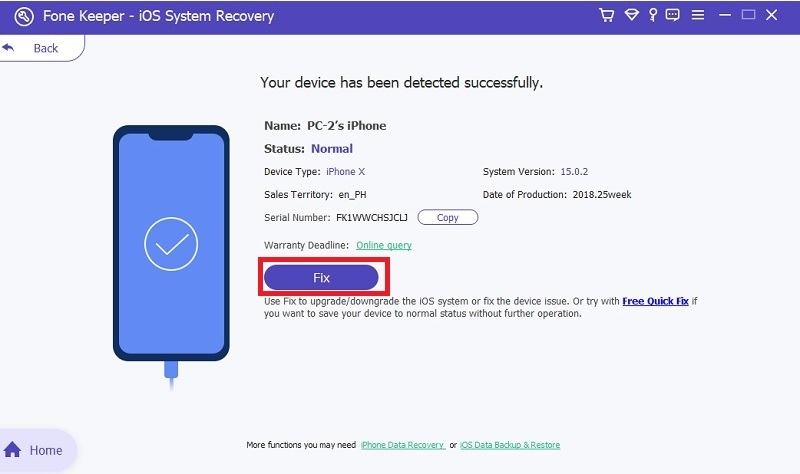Copy the serial number with Copy button

[447, 217]
